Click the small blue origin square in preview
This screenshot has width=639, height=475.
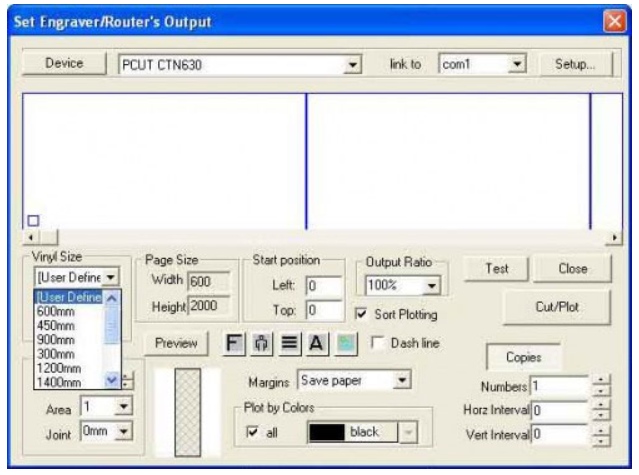(32, 220)
